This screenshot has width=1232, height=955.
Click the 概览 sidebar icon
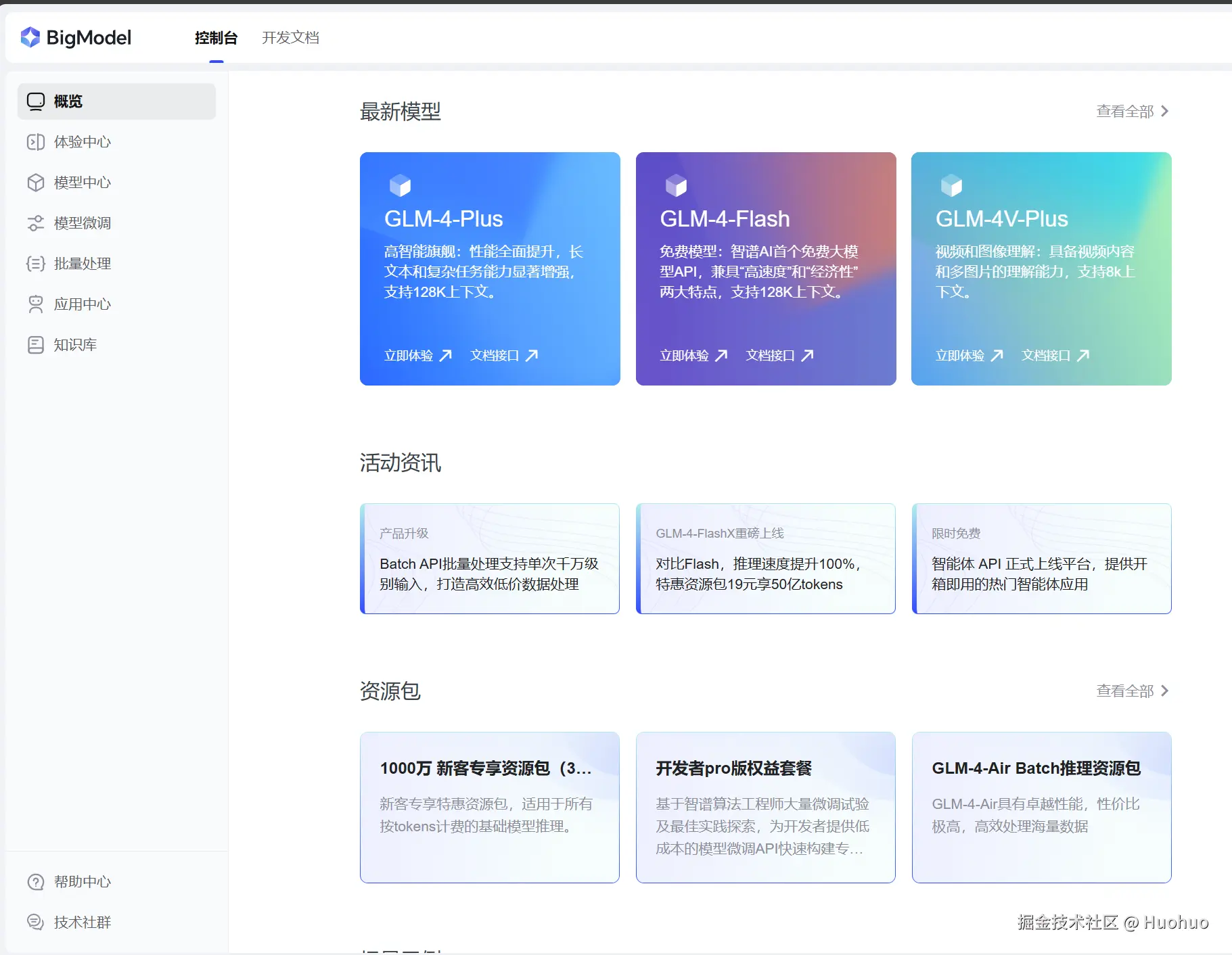click(x=36, y=101)
